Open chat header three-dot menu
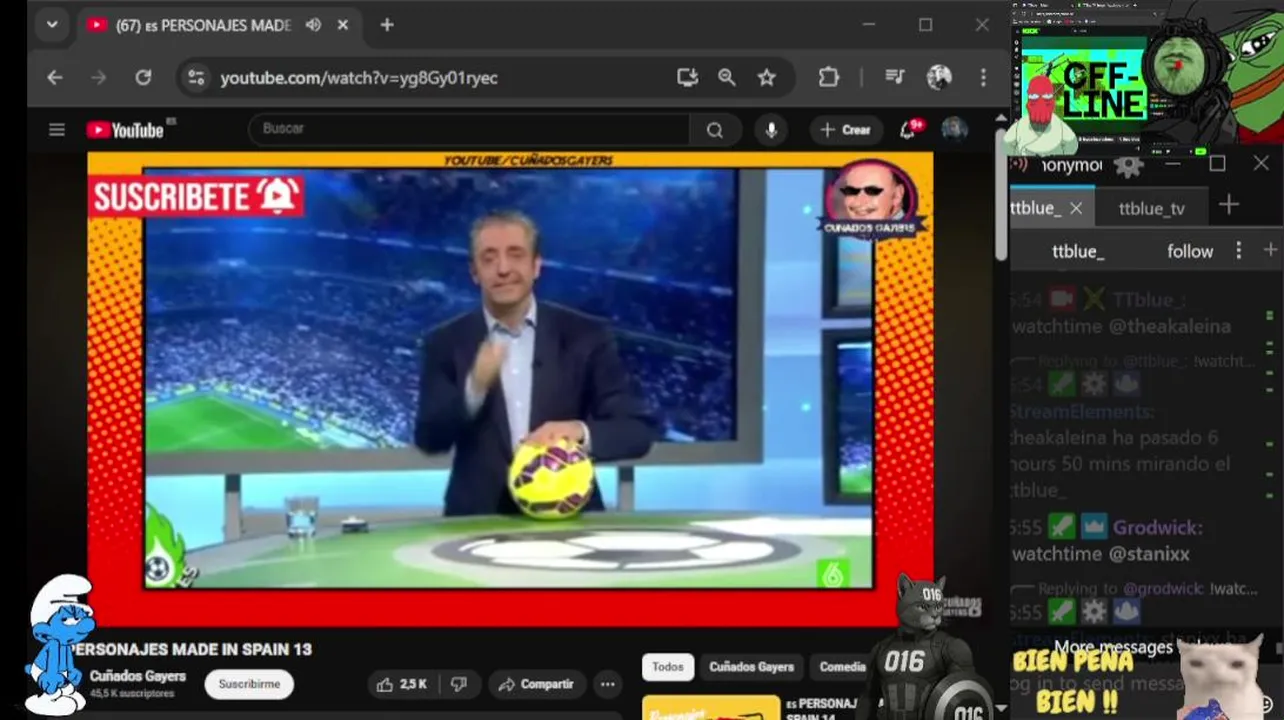Viewport: 1284px width, 720px height. pos(1239,251)
